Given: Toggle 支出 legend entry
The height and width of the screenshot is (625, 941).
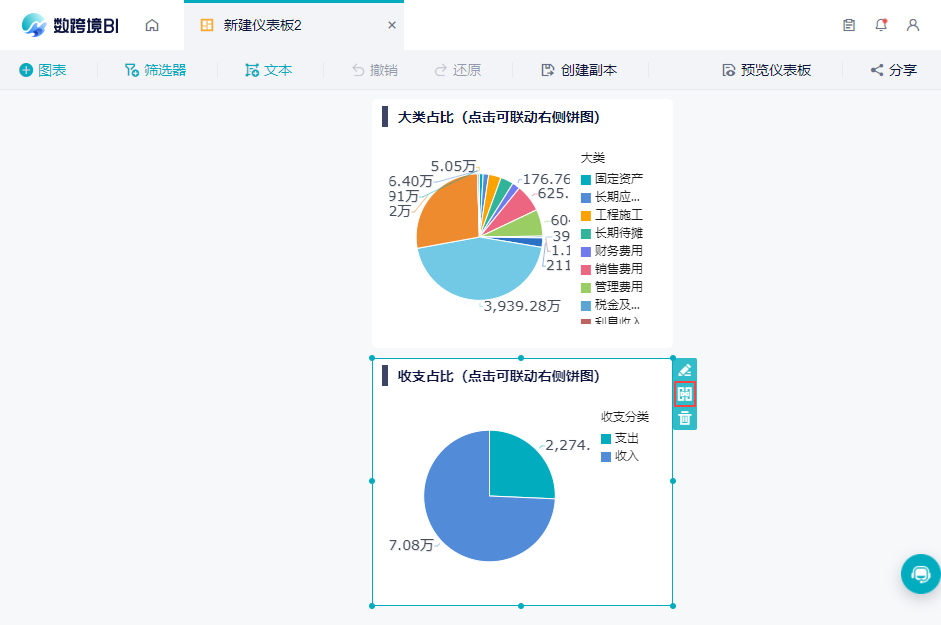Looking at the screenshot, I should coord(620,438).
